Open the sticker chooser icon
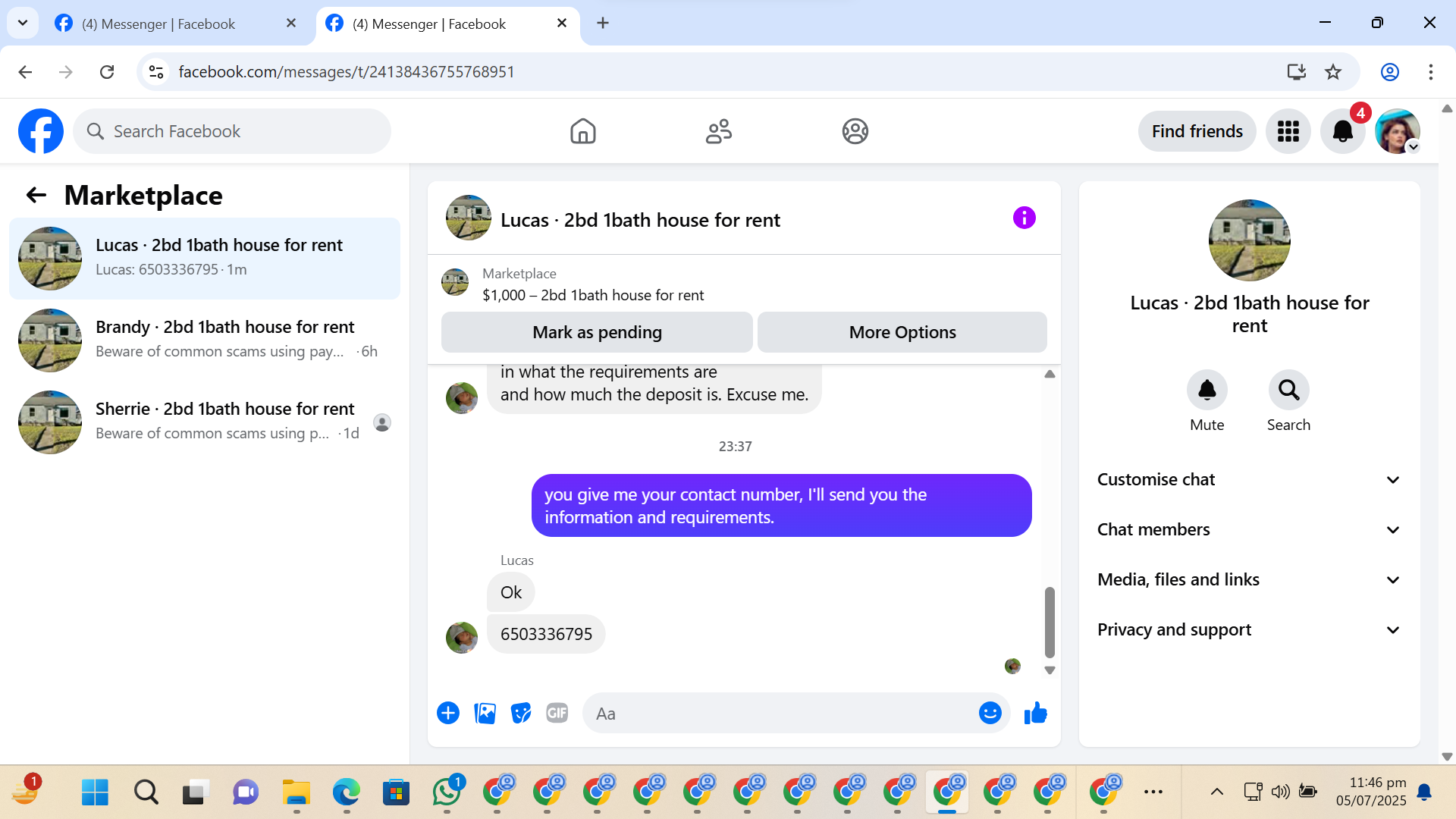This screenshot has width=1456, height=819. click(x=521, y=713)
